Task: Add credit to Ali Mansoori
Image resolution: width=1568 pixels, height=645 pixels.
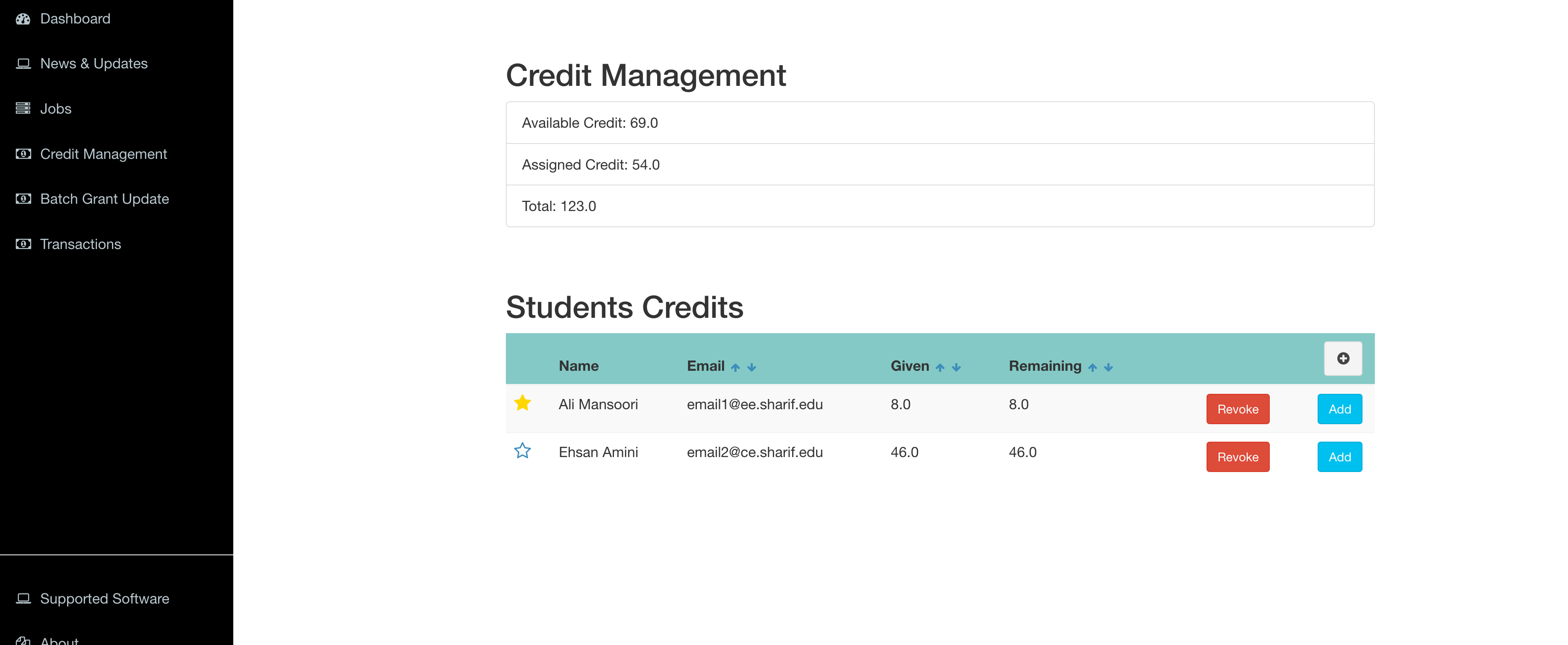Action: tap(1340, 409)
